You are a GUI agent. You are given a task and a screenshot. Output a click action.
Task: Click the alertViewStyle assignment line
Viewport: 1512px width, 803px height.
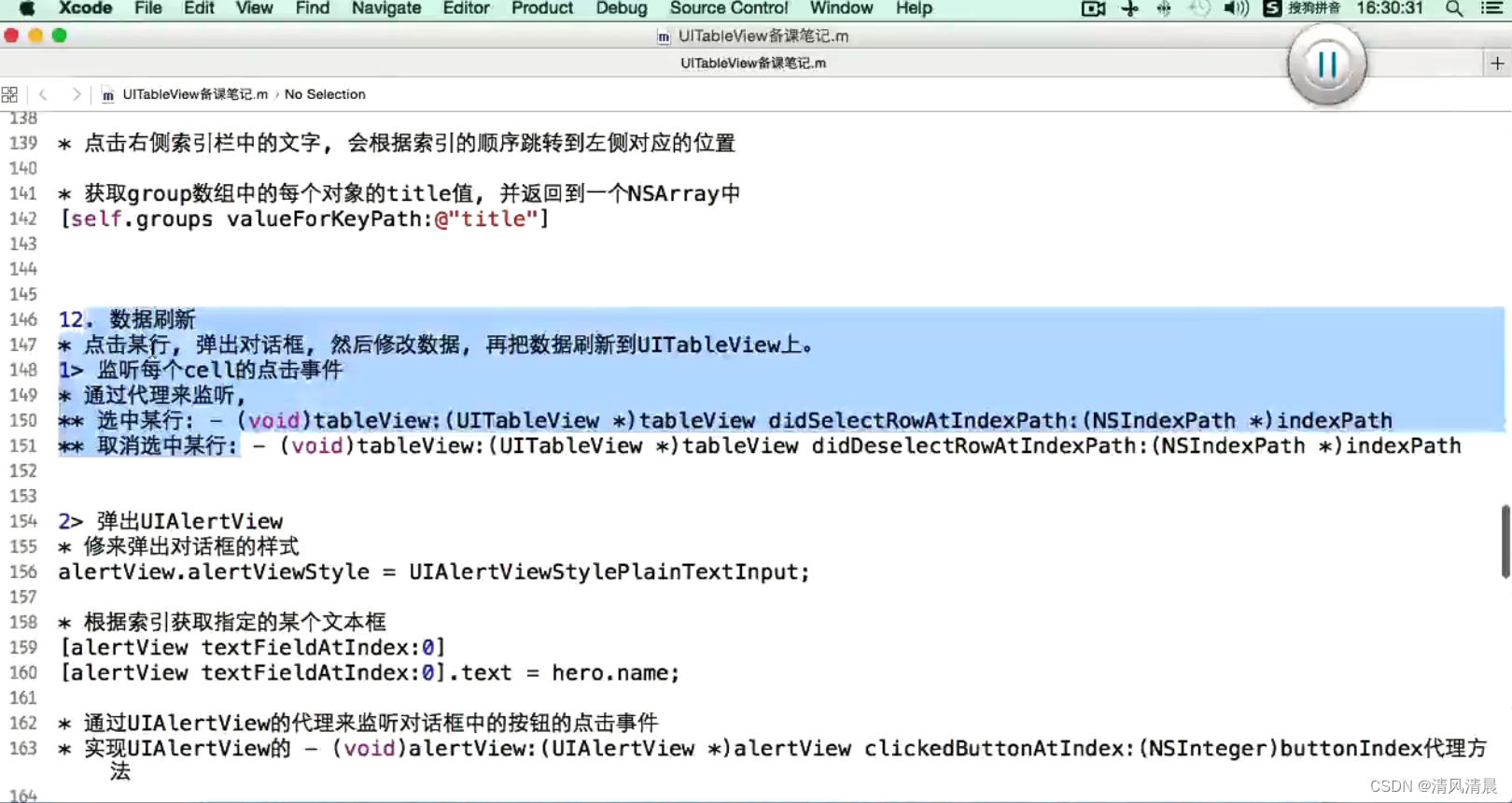coord(434,572)
